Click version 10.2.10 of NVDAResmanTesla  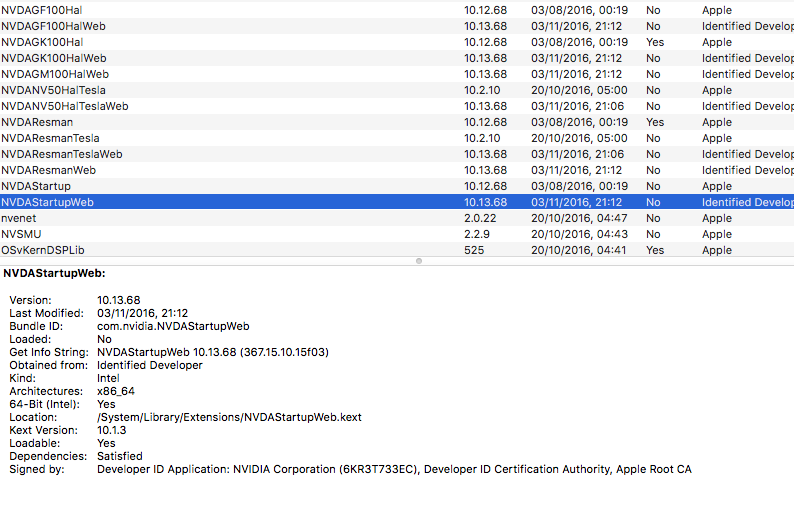pos(482,138)
